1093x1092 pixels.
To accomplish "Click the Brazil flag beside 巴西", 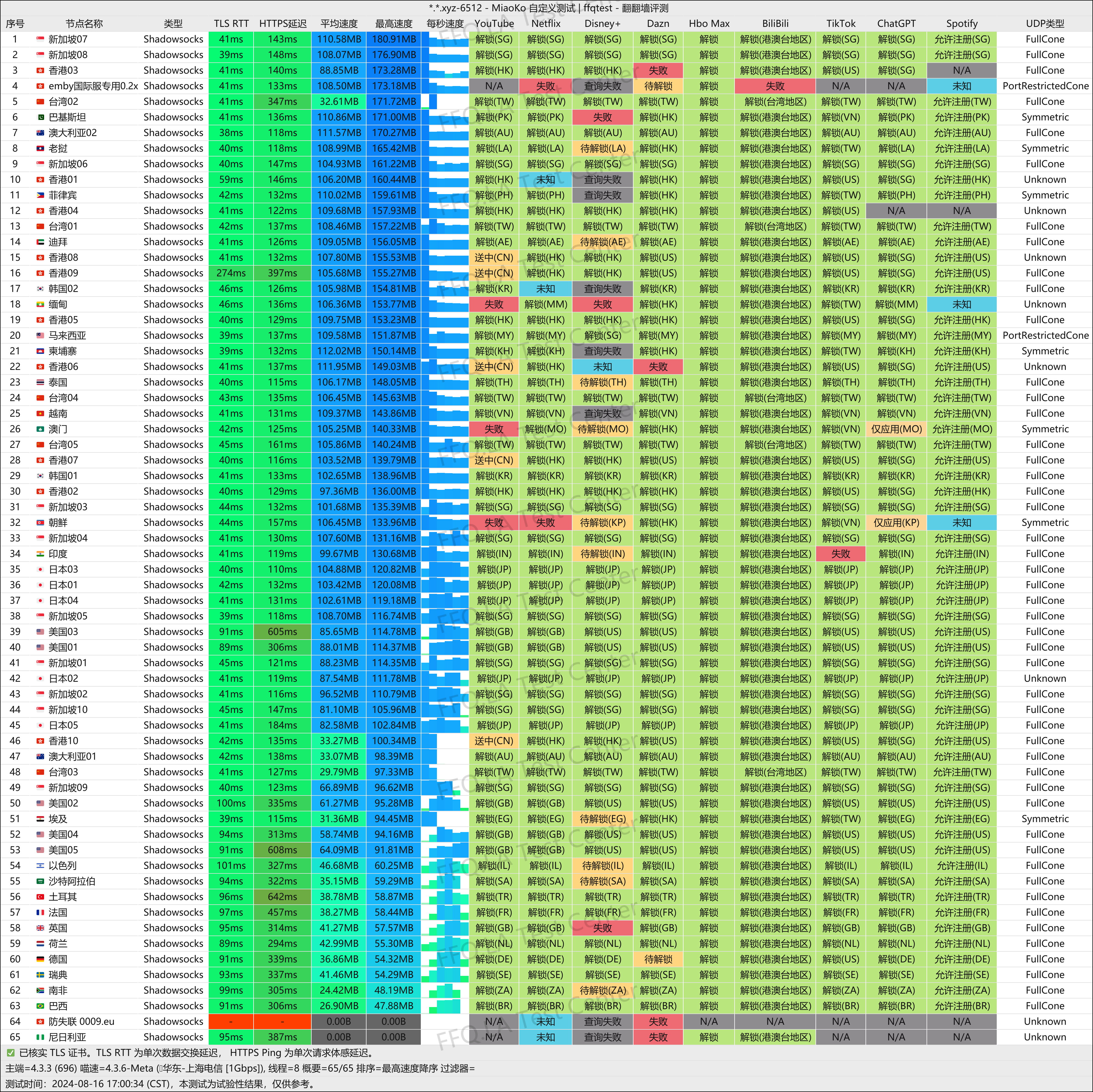I will [x=40, y=1006].
